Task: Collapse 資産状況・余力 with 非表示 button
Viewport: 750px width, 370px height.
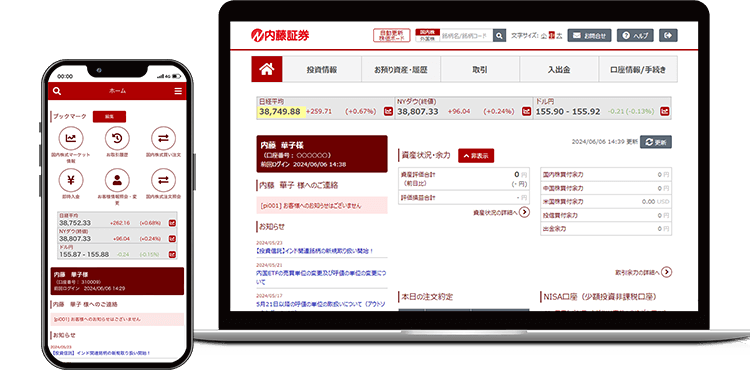Action: click(476, 156)
